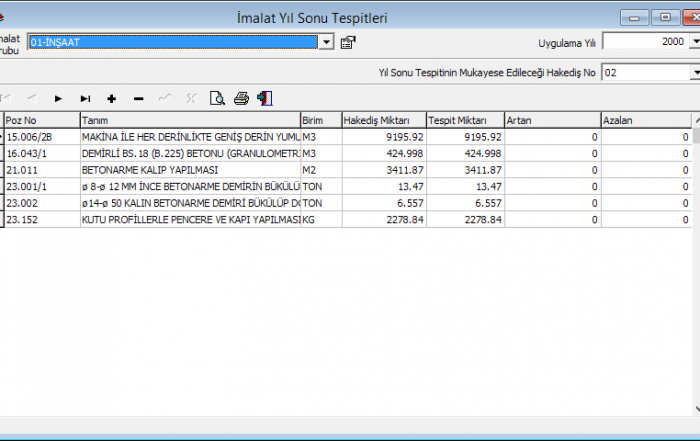Image resolution: width=700 pixels, height=441 pixels.
Task: Delete record with the minus icon
Action: [138, 98]
